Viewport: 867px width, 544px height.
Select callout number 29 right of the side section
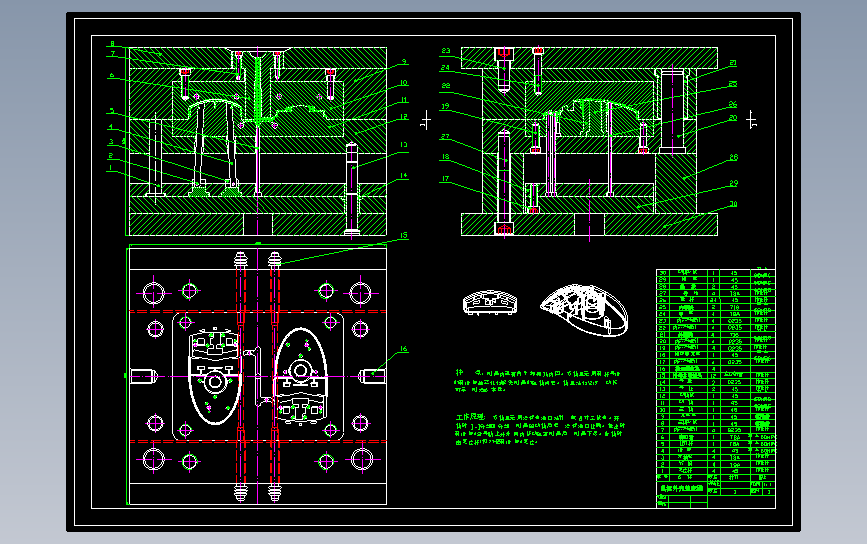click(734, 183)
